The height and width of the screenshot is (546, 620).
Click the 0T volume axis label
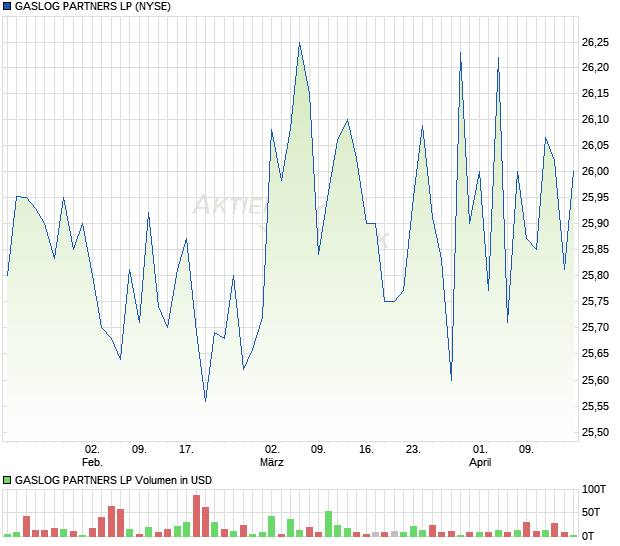click(588, 536)
